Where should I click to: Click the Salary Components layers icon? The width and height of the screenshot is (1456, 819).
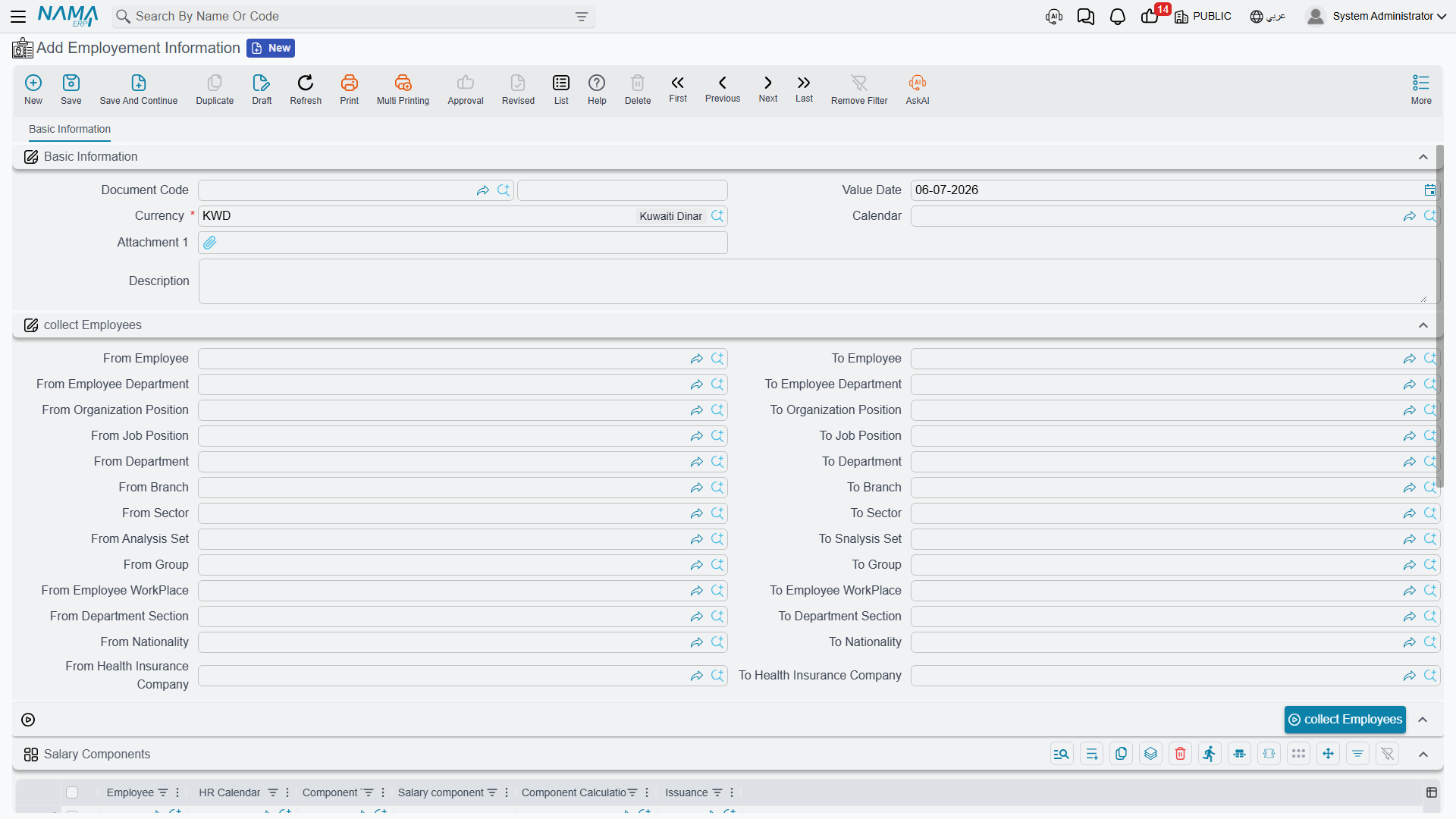point(1150,754)
